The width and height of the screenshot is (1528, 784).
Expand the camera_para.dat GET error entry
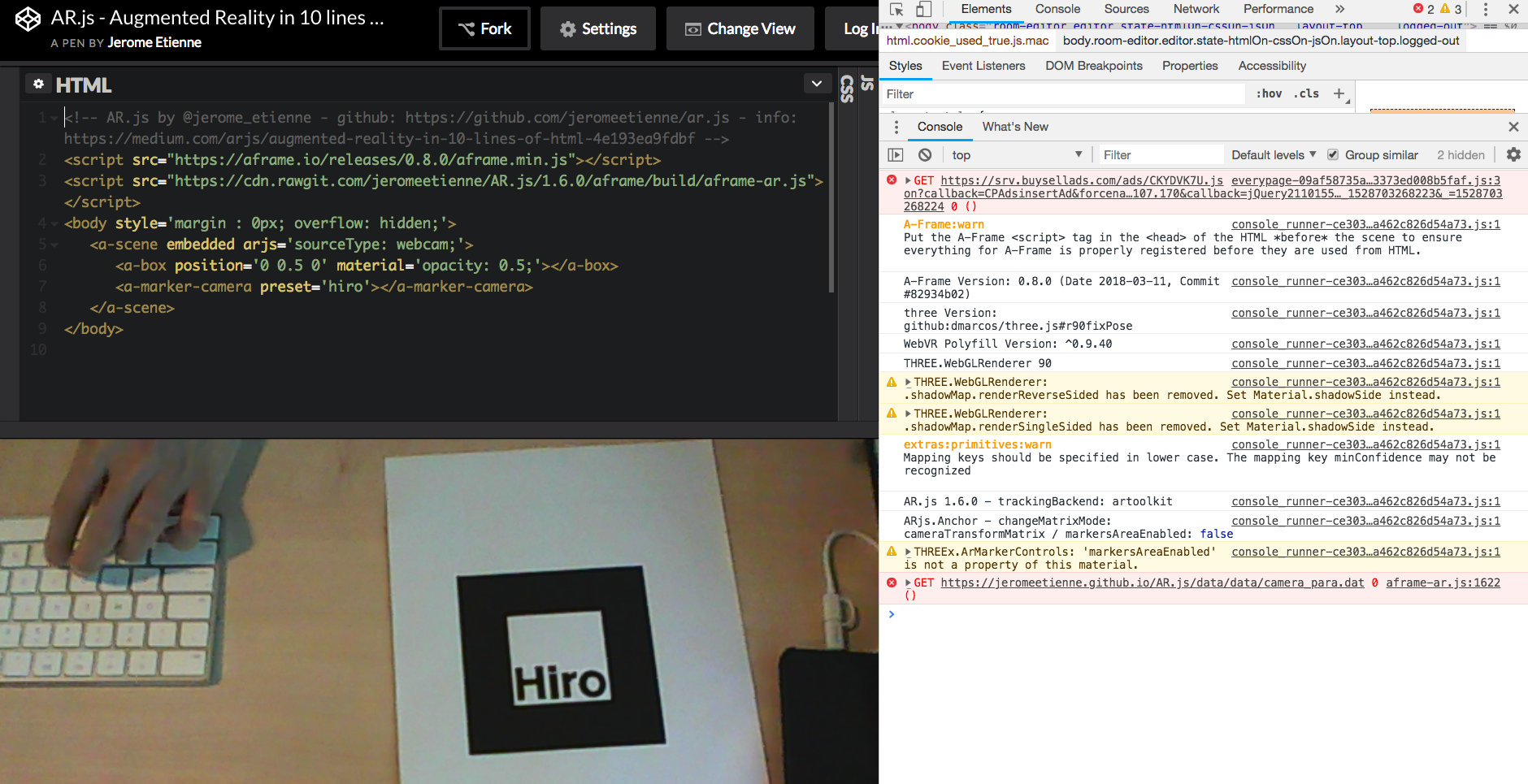pos(909,583)
